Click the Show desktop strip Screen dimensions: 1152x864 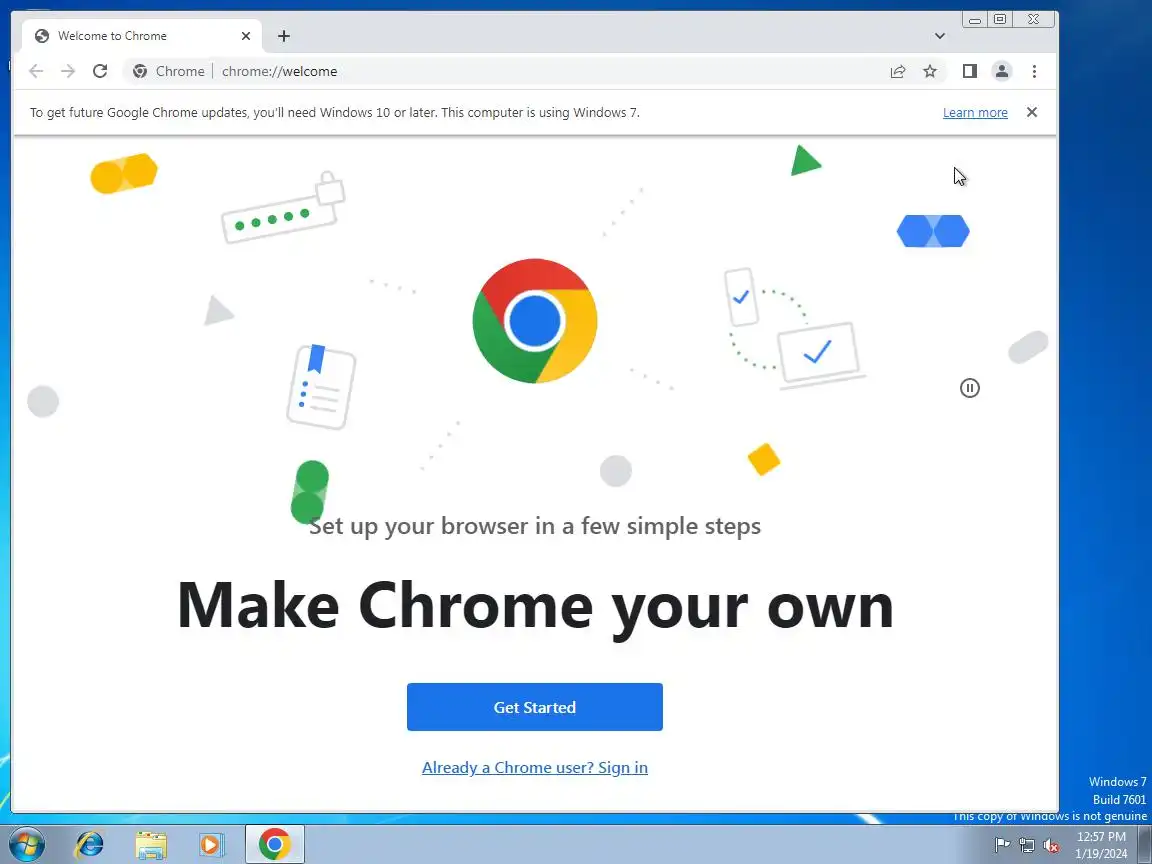click(1145, 845)
